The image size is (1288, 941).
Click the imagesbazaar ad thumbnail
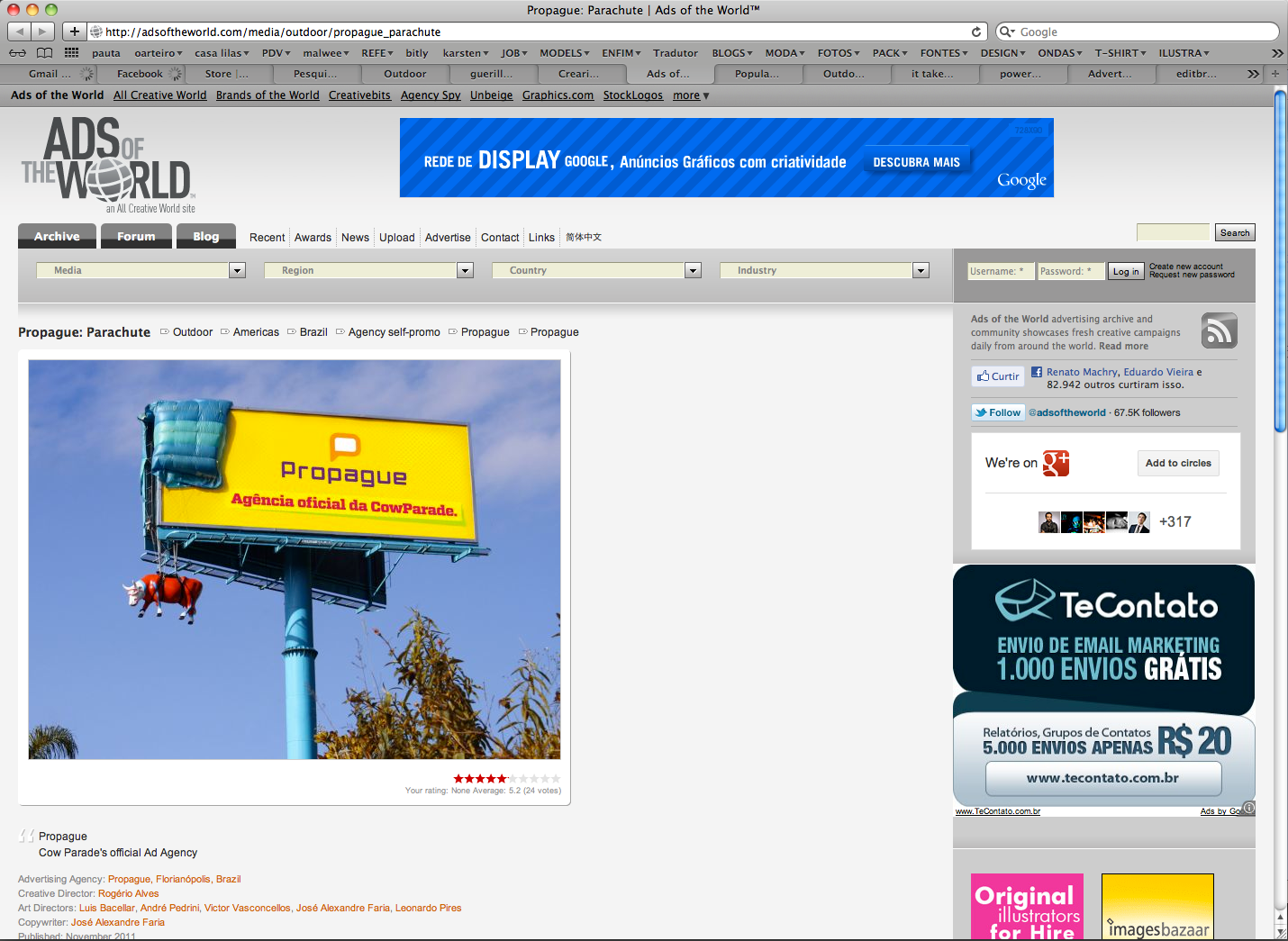pos(1157,907)
